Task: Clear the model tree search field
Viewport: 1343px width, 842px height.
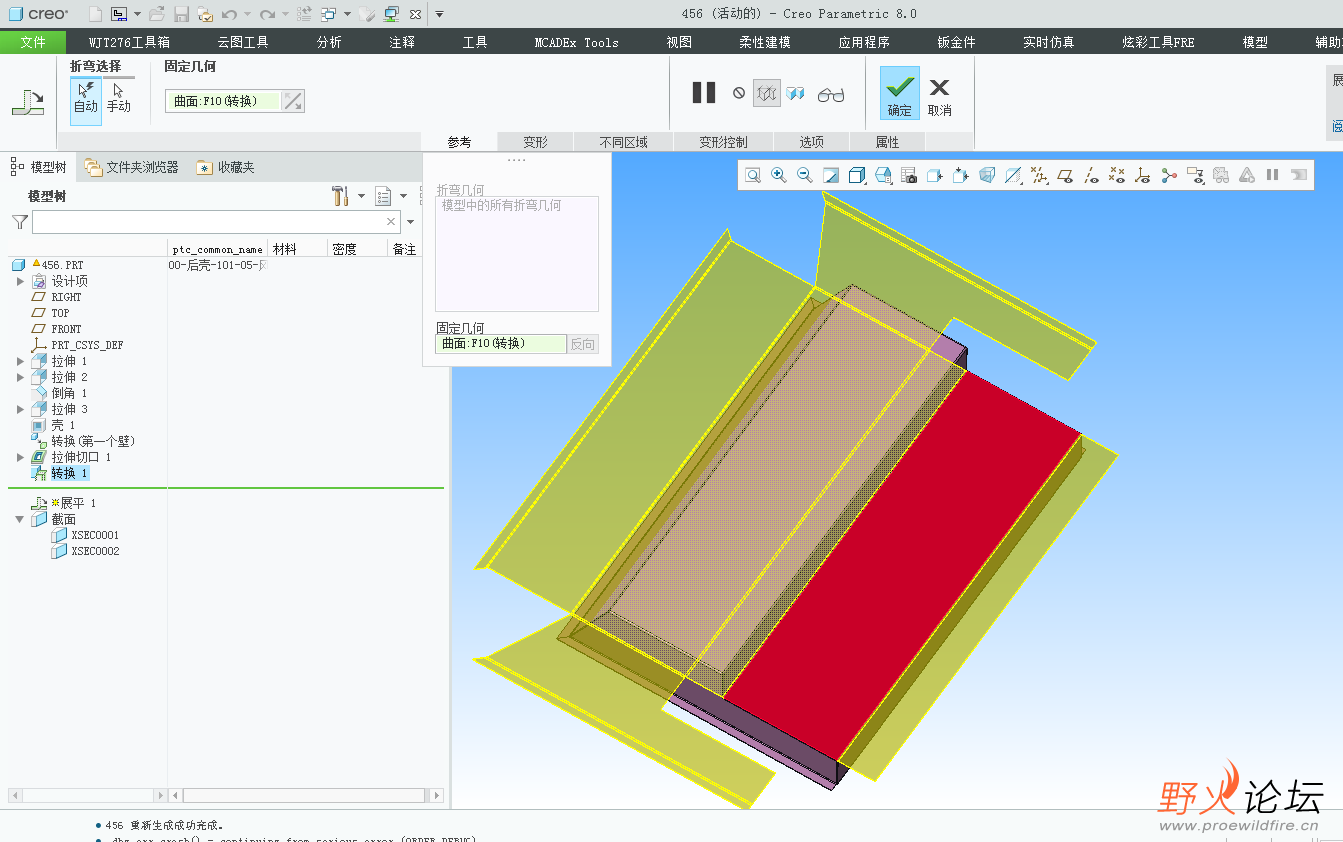Action: (x=392, y=222)
